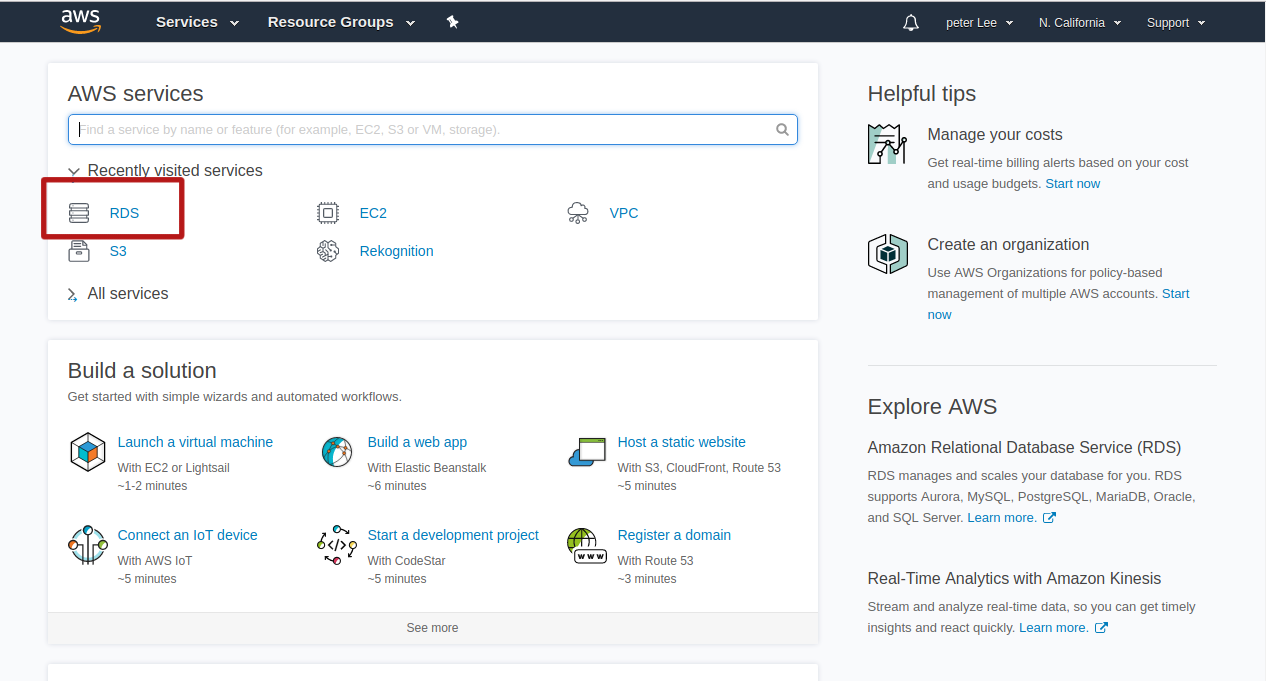Open the notifications bell icon
This screenshot has height=681, width=1266.
(910, 22)
